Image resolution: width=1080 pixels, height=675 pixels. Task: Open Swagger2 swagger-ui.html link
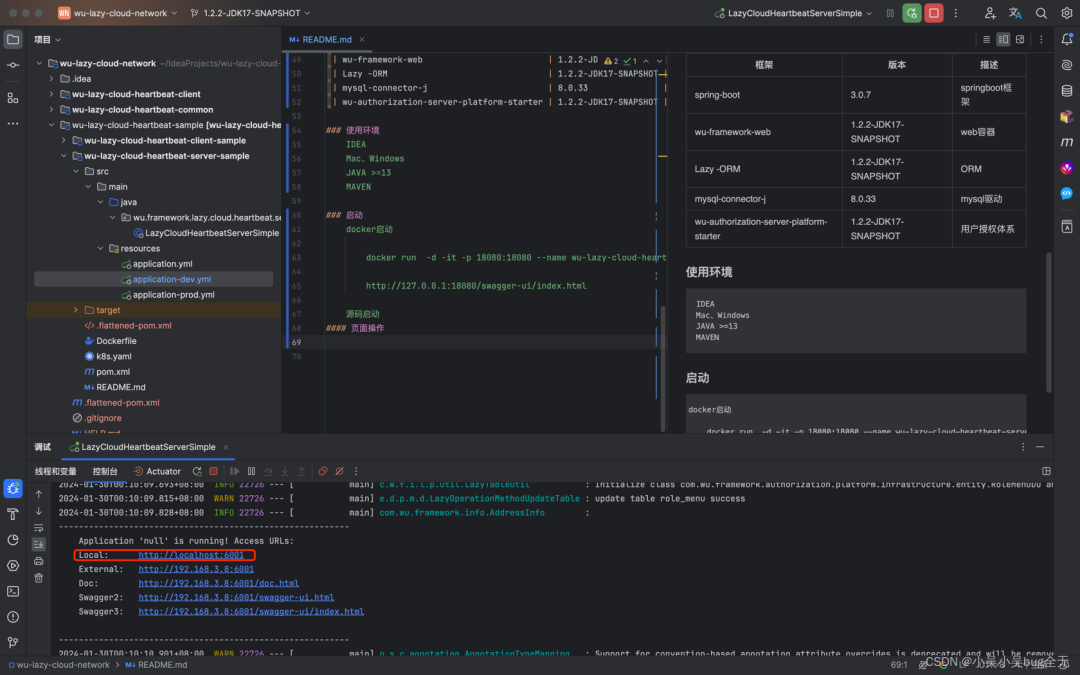click(236, 597)
